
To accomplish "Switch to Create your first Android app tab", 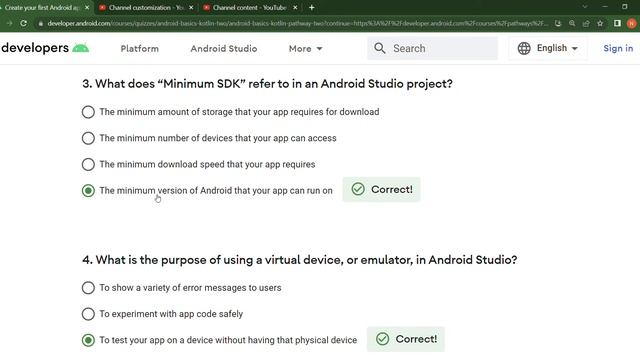I will tap(41, 7).
